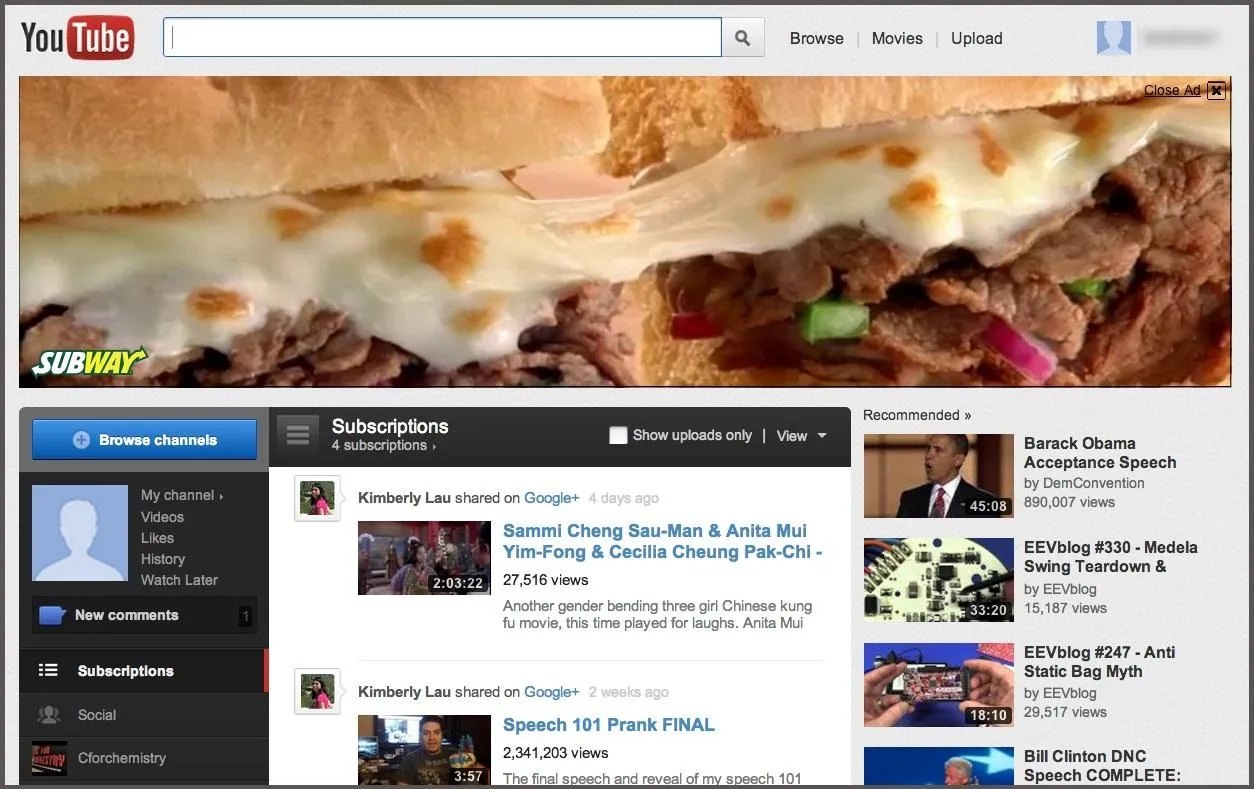This screenshot has height=789, width=1254.
Task: Click the Subscriptions list icon in sidebar
Action: tap(48, 671)
